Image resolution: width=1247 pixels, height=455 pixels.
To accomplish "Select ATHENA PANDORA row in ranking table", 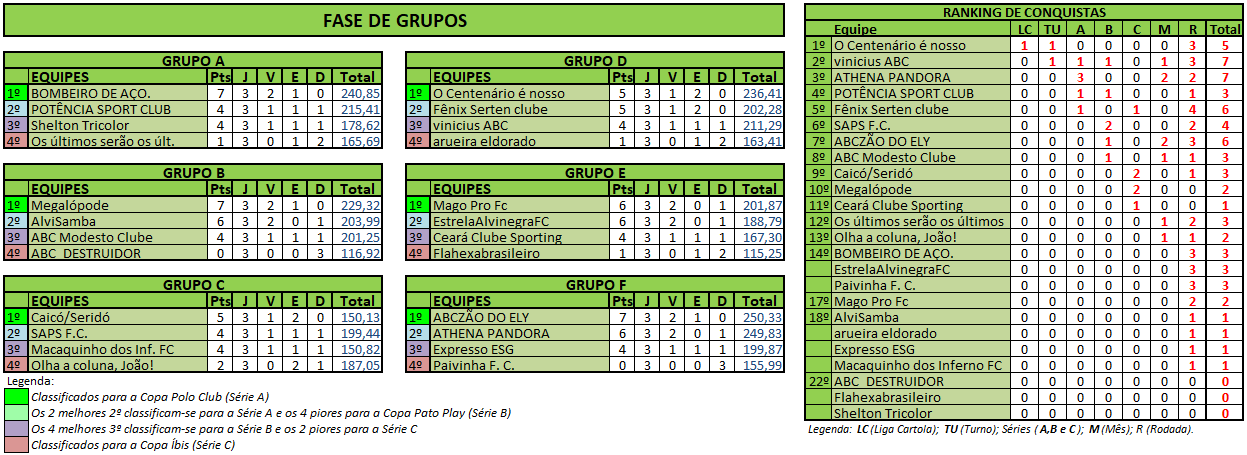I will point(1024,77).
